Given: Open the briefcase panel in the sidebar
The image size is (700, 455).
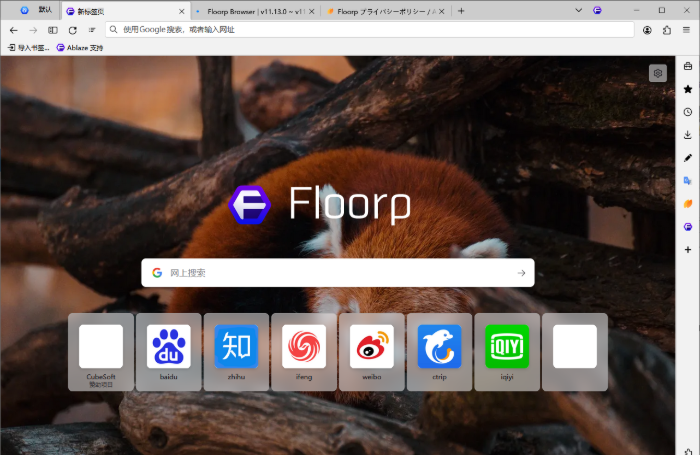Looking at the screenshot, I should pos(688,66).
